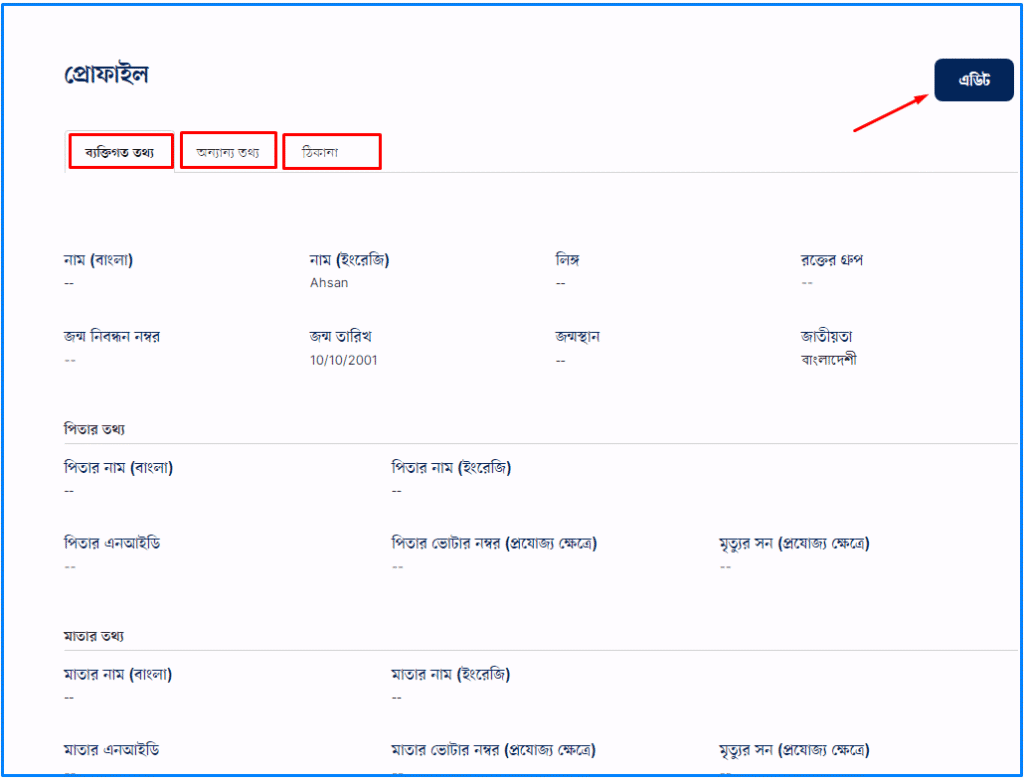The image size is (1024, 780).
Task: Select the পিতার নাম (ইংরেজি) label
Action: [451, 467]
